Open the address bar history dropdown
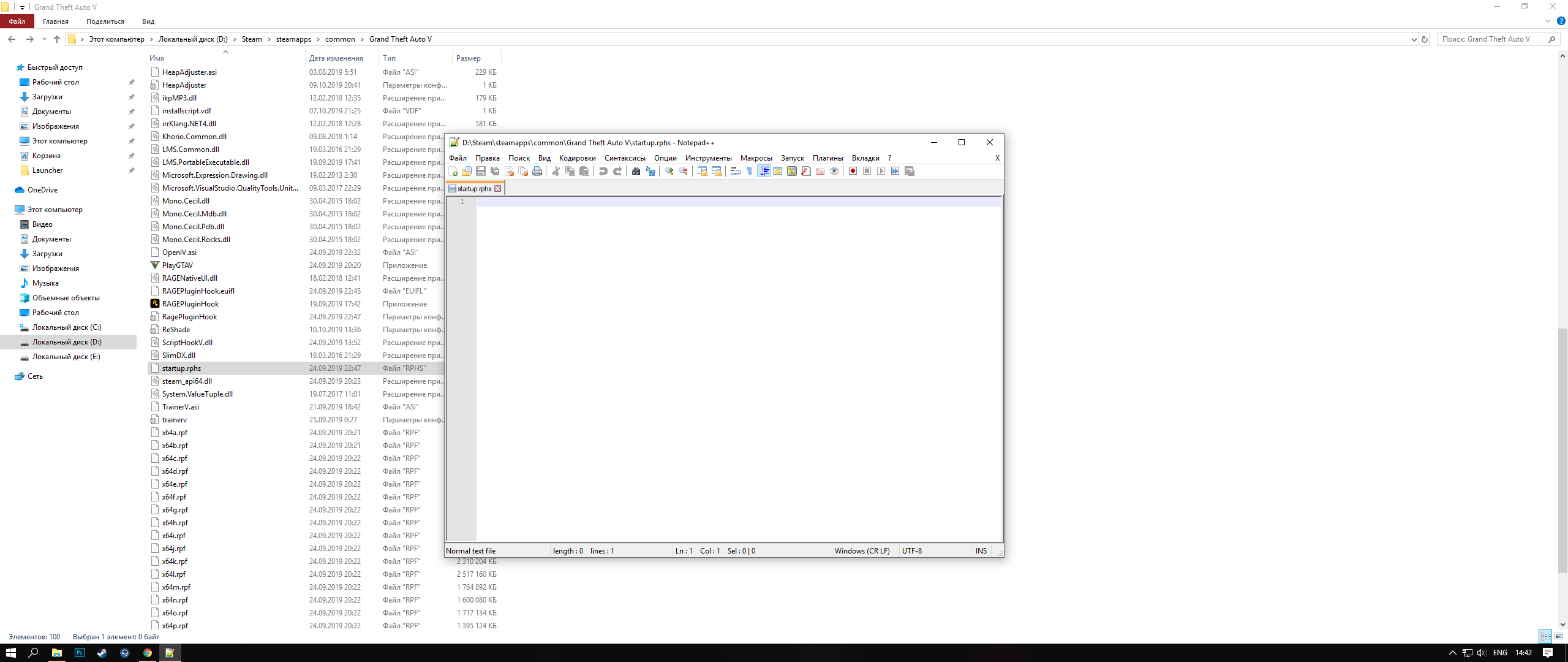The image size is (1568, 662). tap(1414, 39)
